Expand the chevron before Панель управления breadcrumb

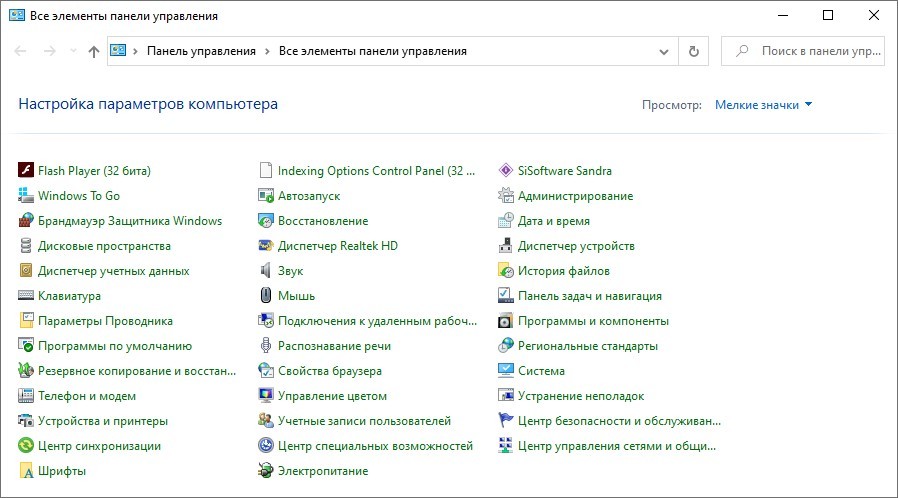coord(135,52)
